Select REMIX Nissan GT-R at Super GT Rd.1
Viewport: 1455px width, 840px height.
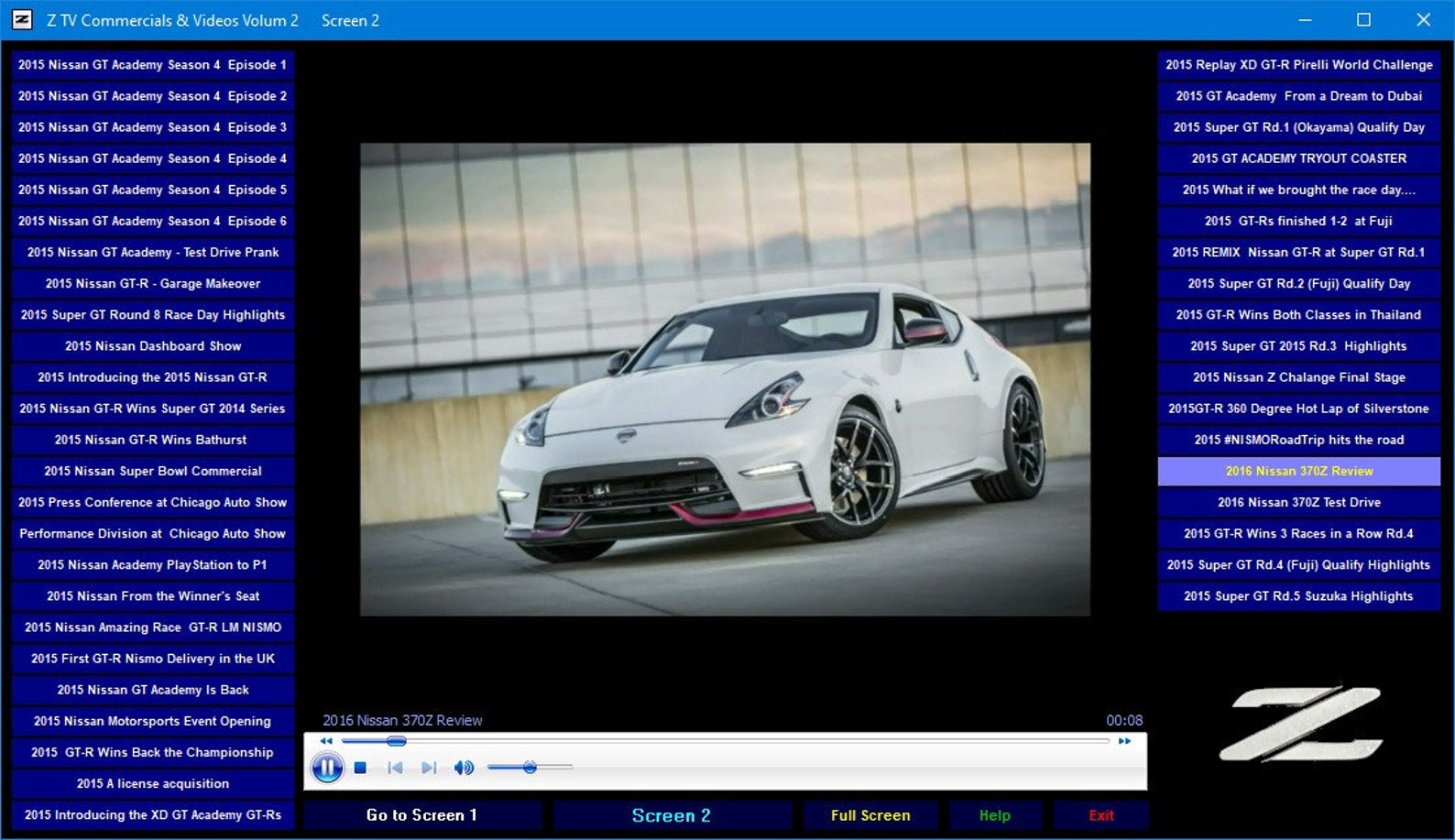click(1299, 252)
